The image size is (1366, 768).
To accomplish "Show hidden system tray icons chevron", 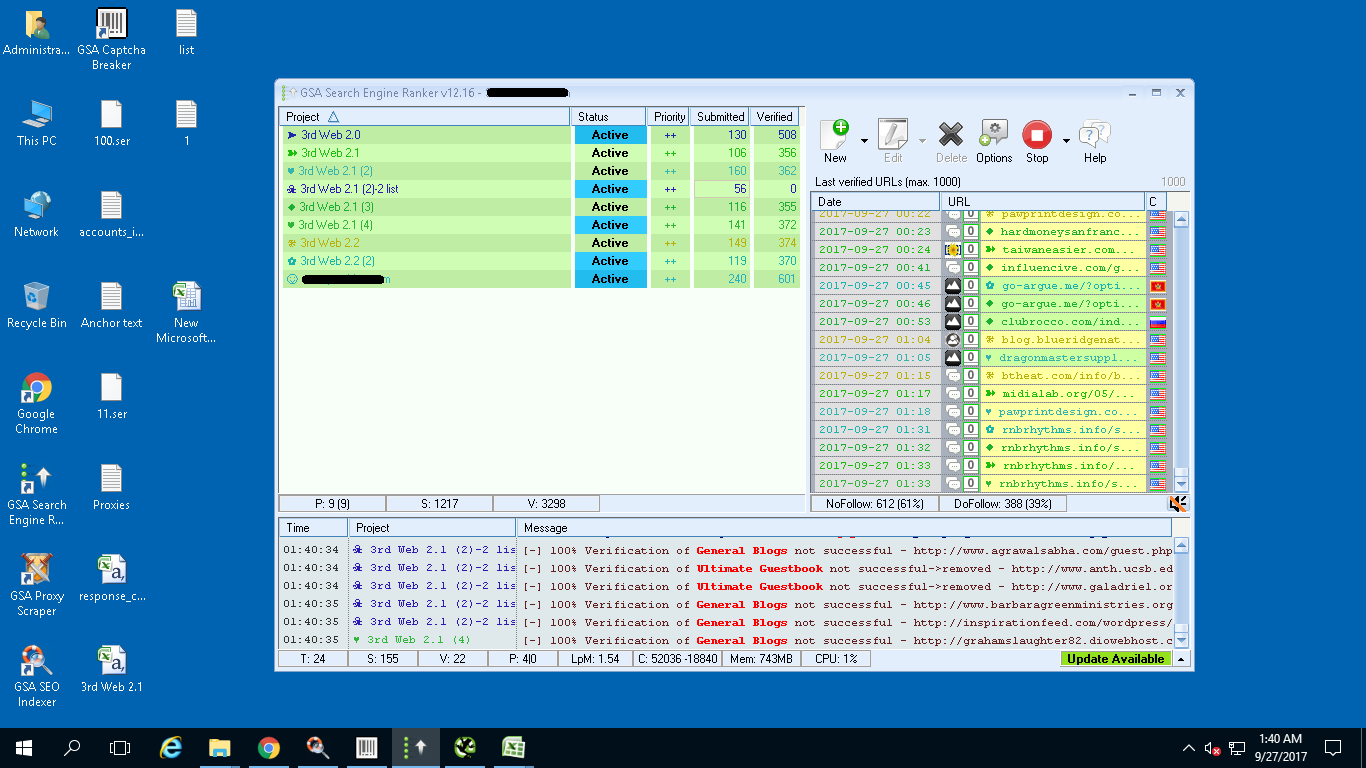I will pos(1188,747).
